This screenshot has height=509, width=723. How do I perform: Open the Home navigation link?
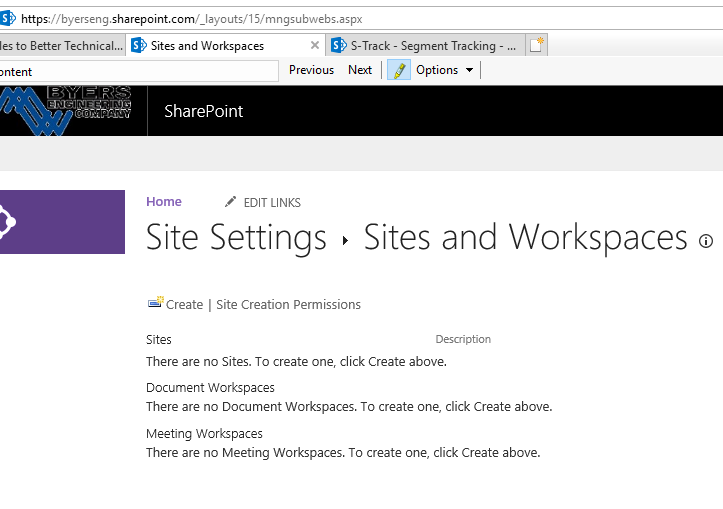pos(164,202)
